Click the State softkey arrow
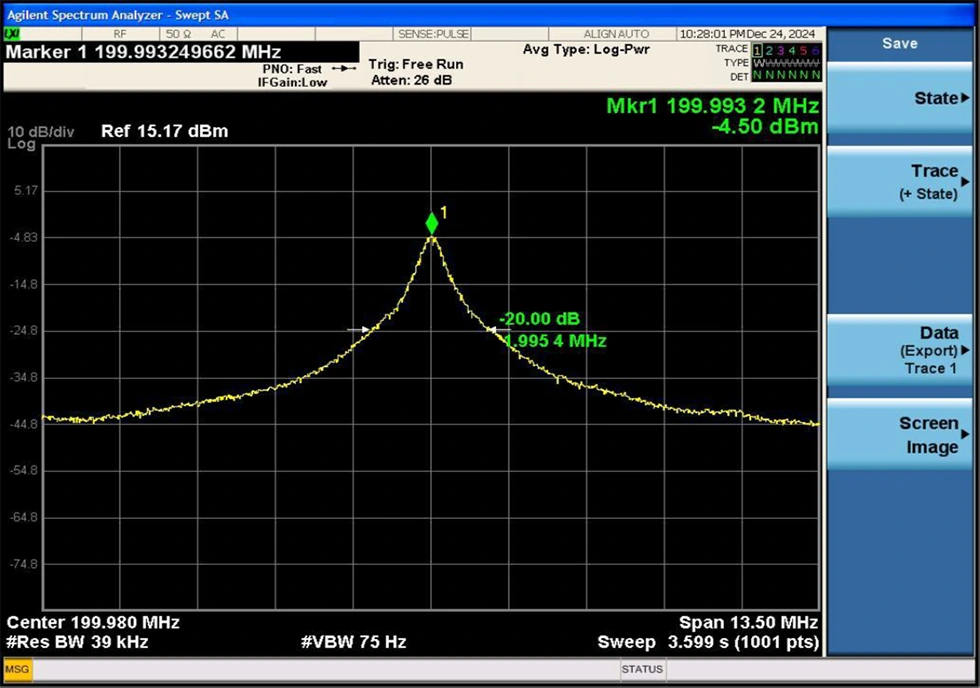Screen dimensions: 980x688 coord(966,98)
